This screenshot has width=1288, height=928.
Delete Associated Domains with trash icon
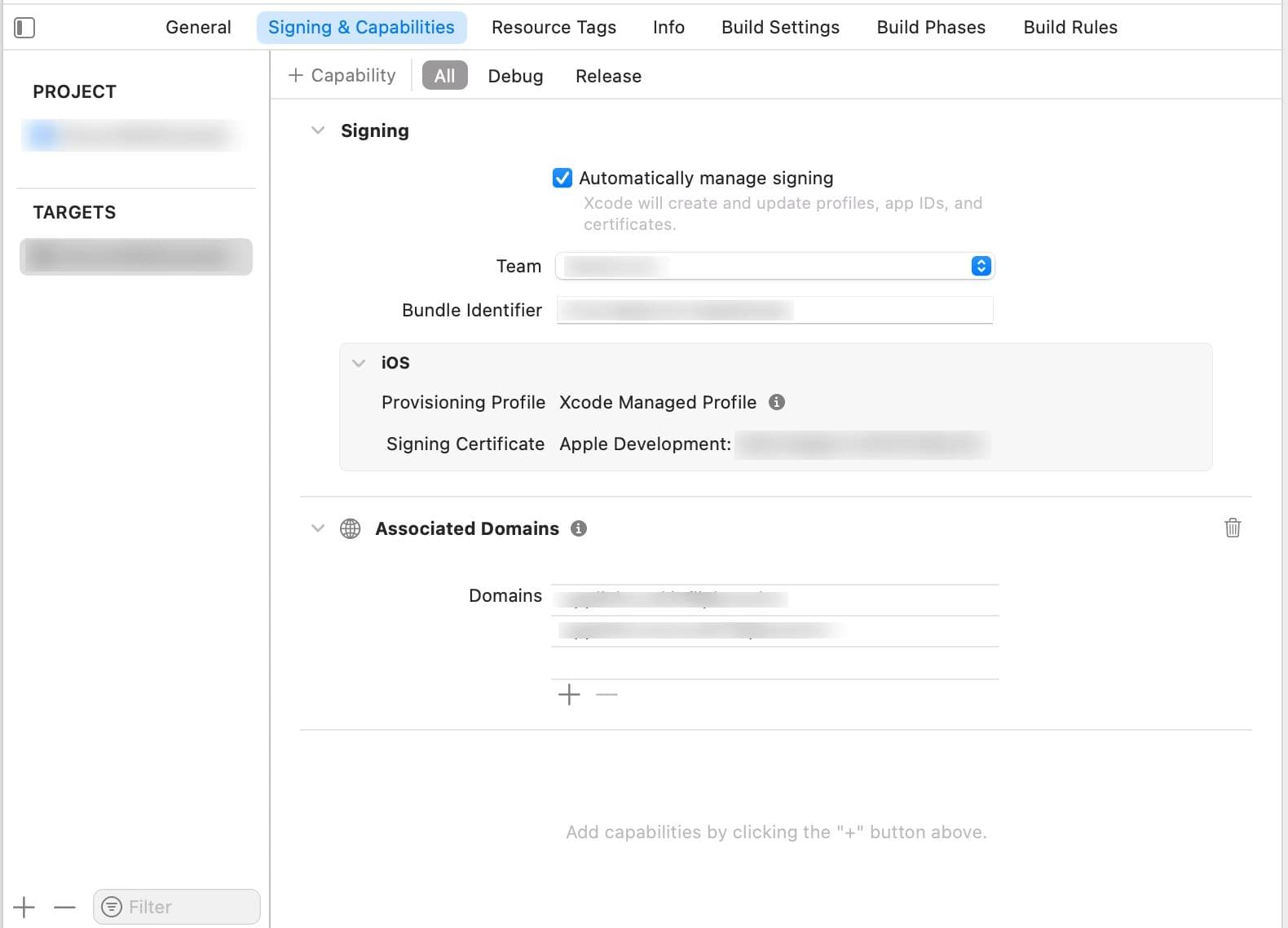(1233, 528)
